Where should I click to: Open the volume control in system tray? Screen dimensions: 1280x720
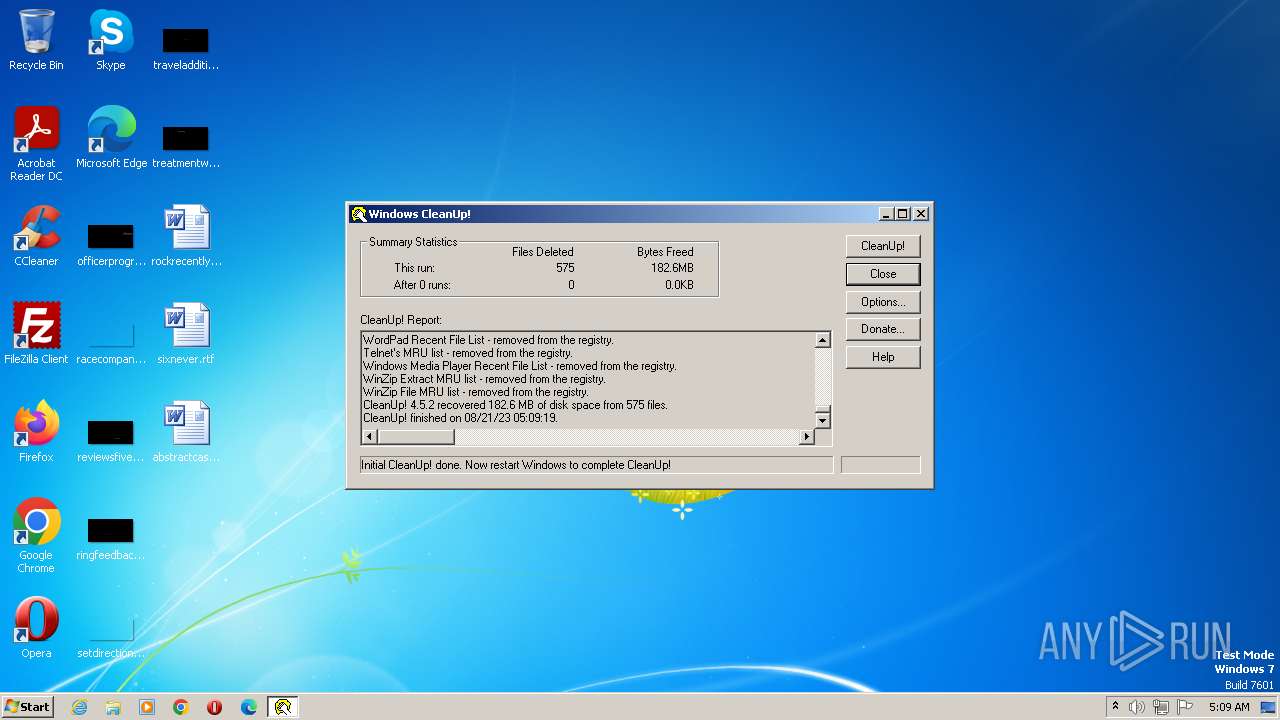pyautogui.click(x=1137, y=707)
